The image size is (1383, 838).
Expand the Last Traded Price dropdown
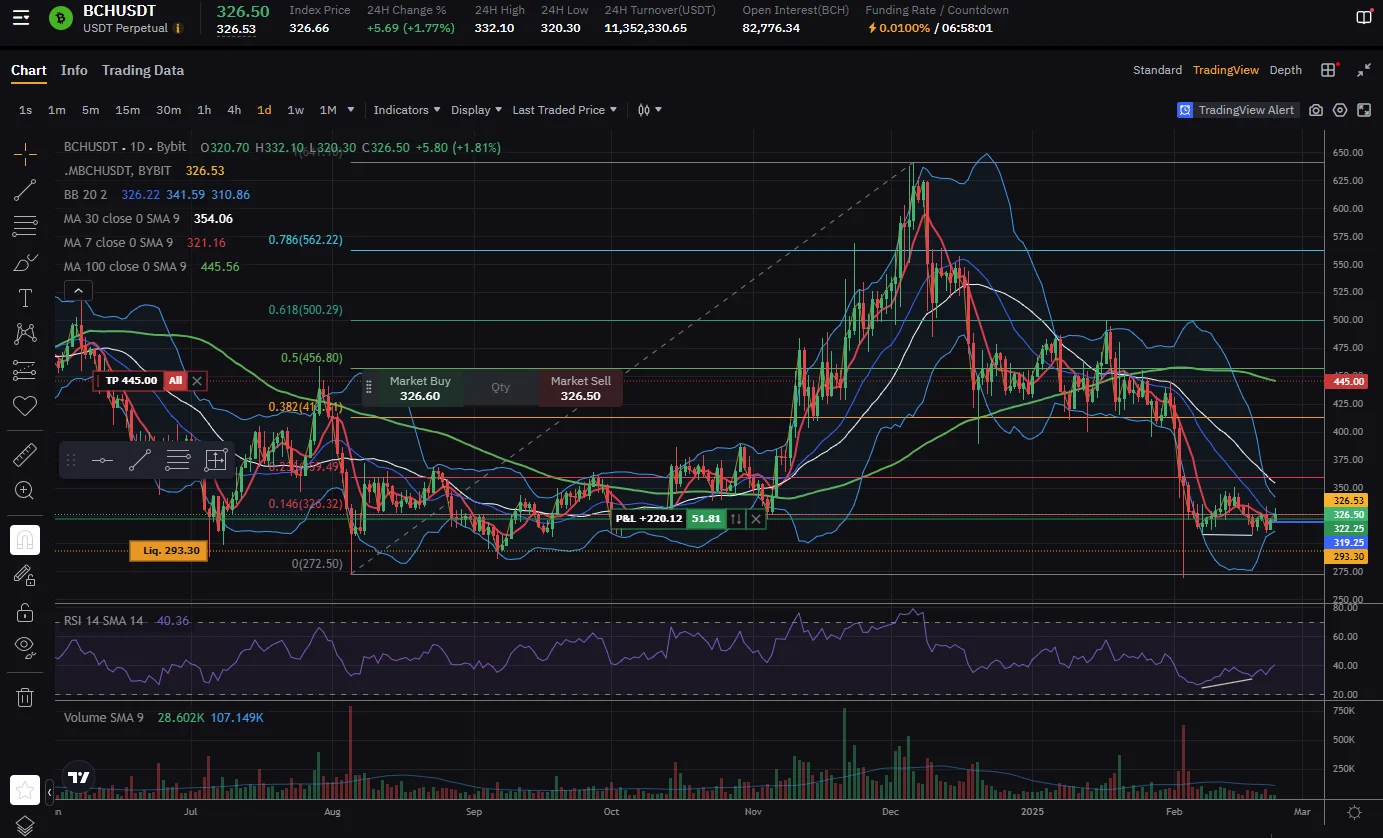pos(564,110)
